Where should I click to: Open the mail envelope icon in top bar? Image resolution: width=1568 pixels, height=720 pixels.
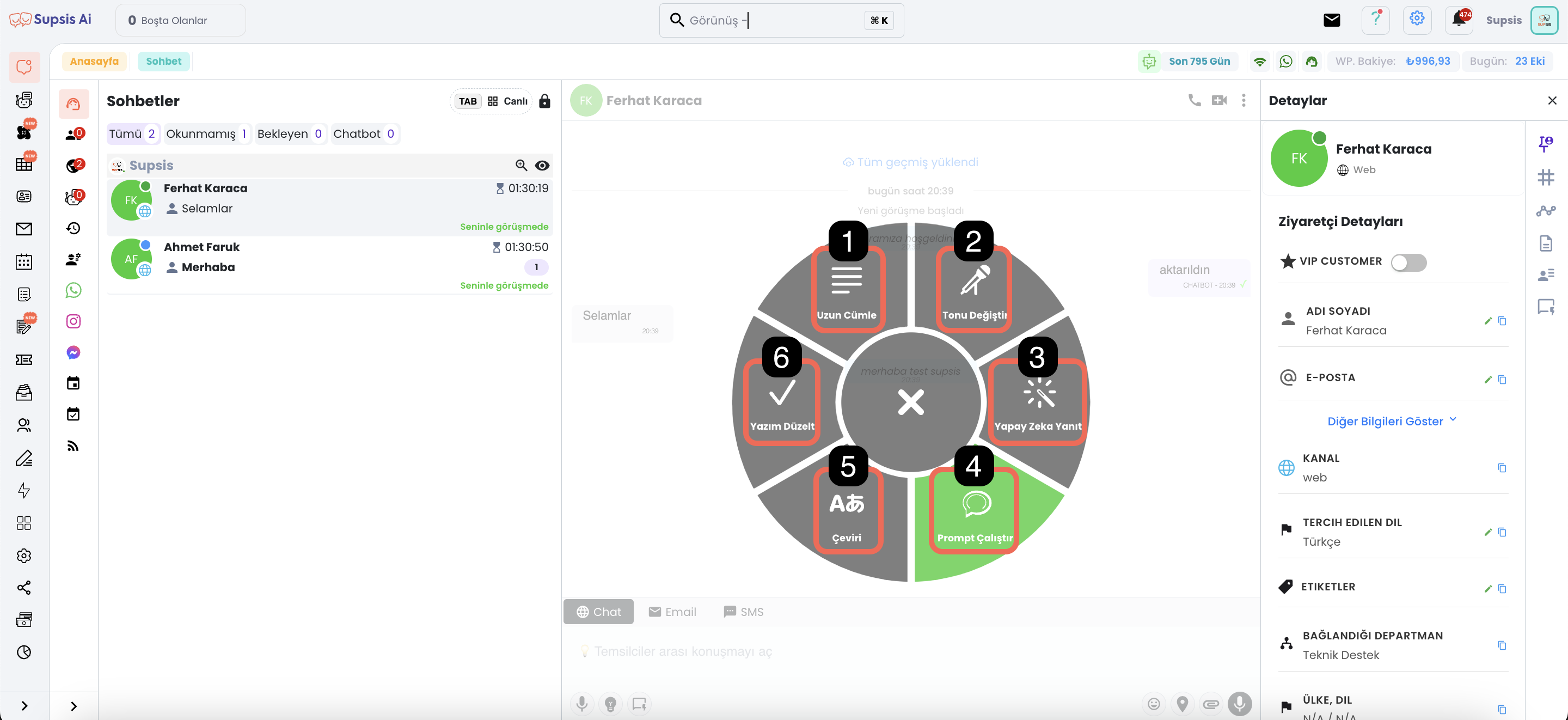tap(1332, 20)
